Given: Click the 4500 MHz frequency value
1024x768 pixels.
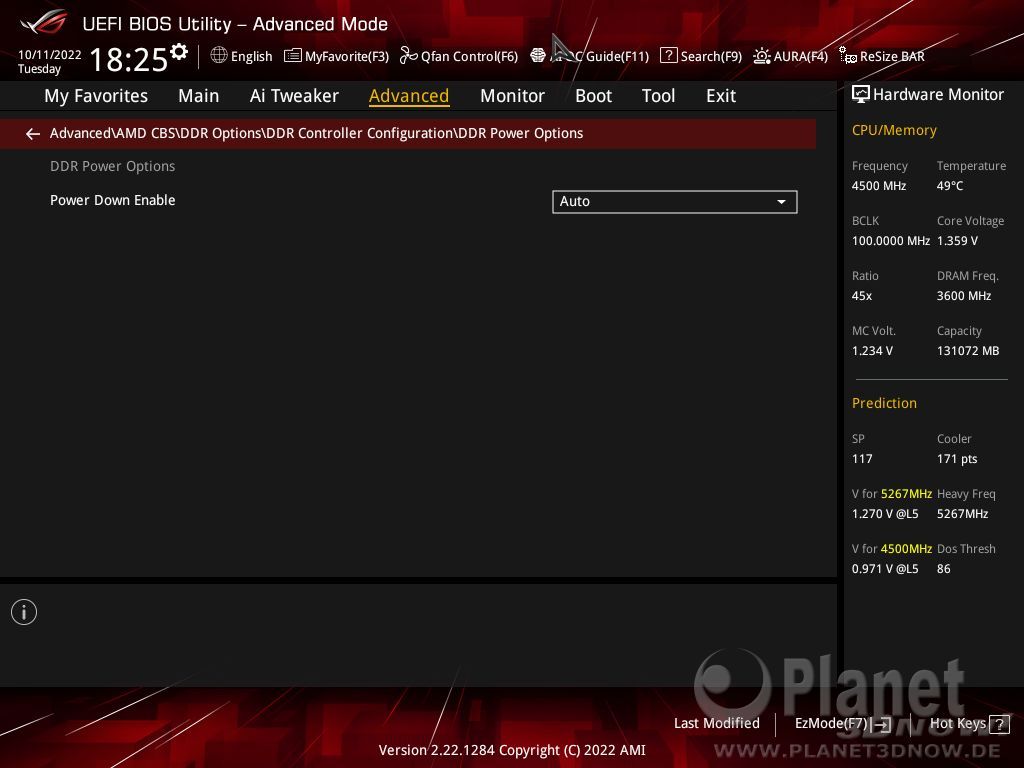Looking at the screenshot, I should click(x=879, y=186).
